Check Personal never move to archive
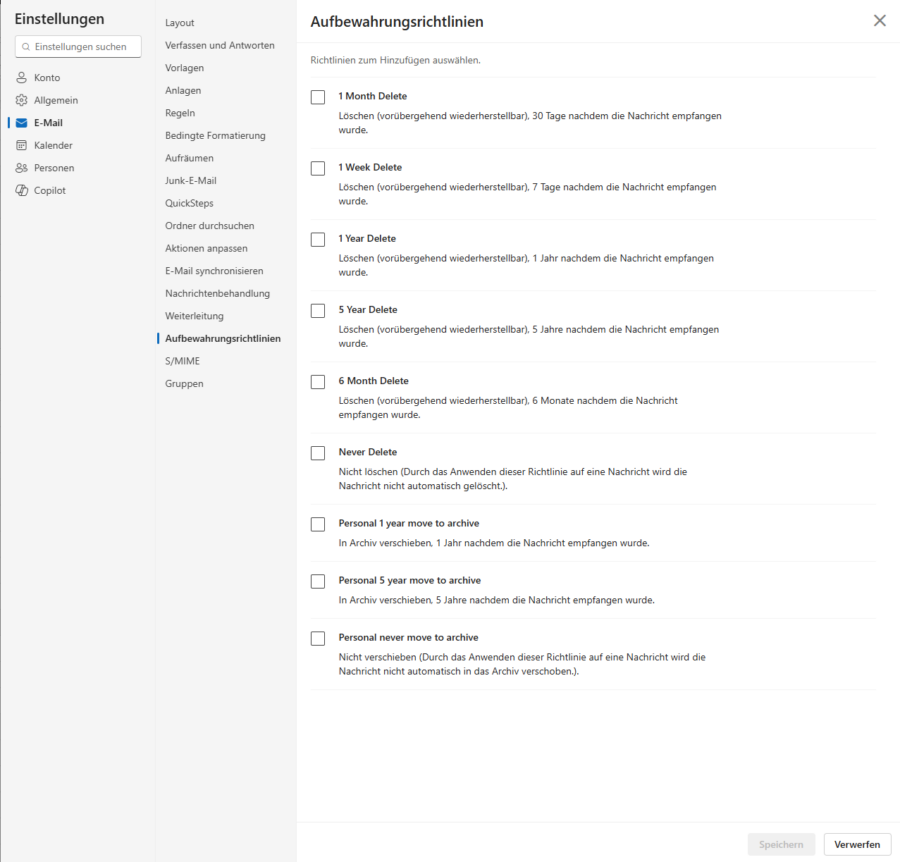 click(317, 638)
